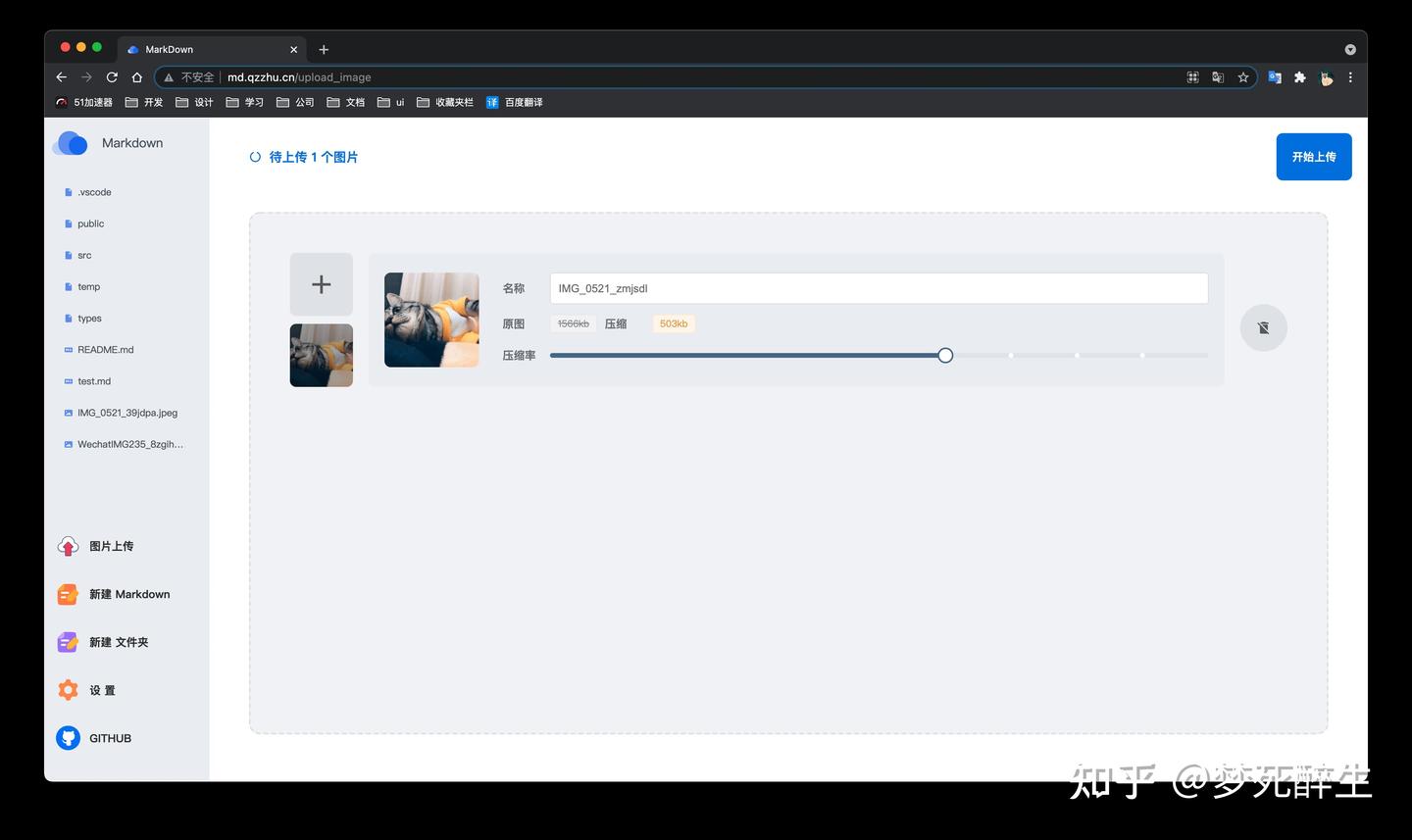Screen dimensions: 1412x840
Task: Click the 503kb compressed size badge
Action: (674, 322)
